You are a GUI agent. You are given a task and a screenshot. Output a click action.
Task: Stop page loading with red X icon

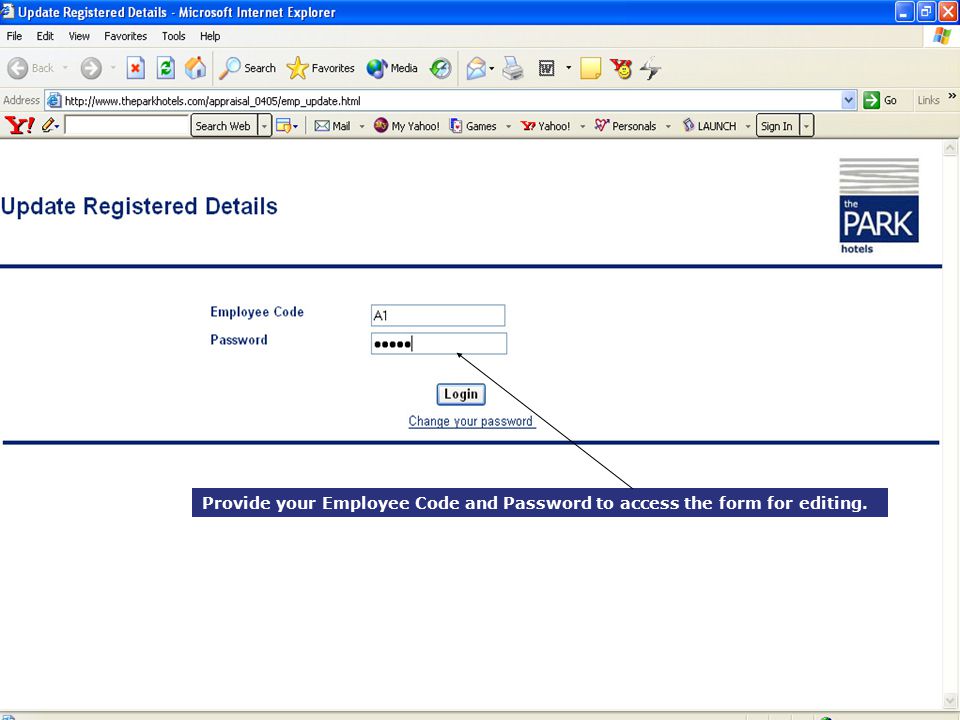[135, 68]
